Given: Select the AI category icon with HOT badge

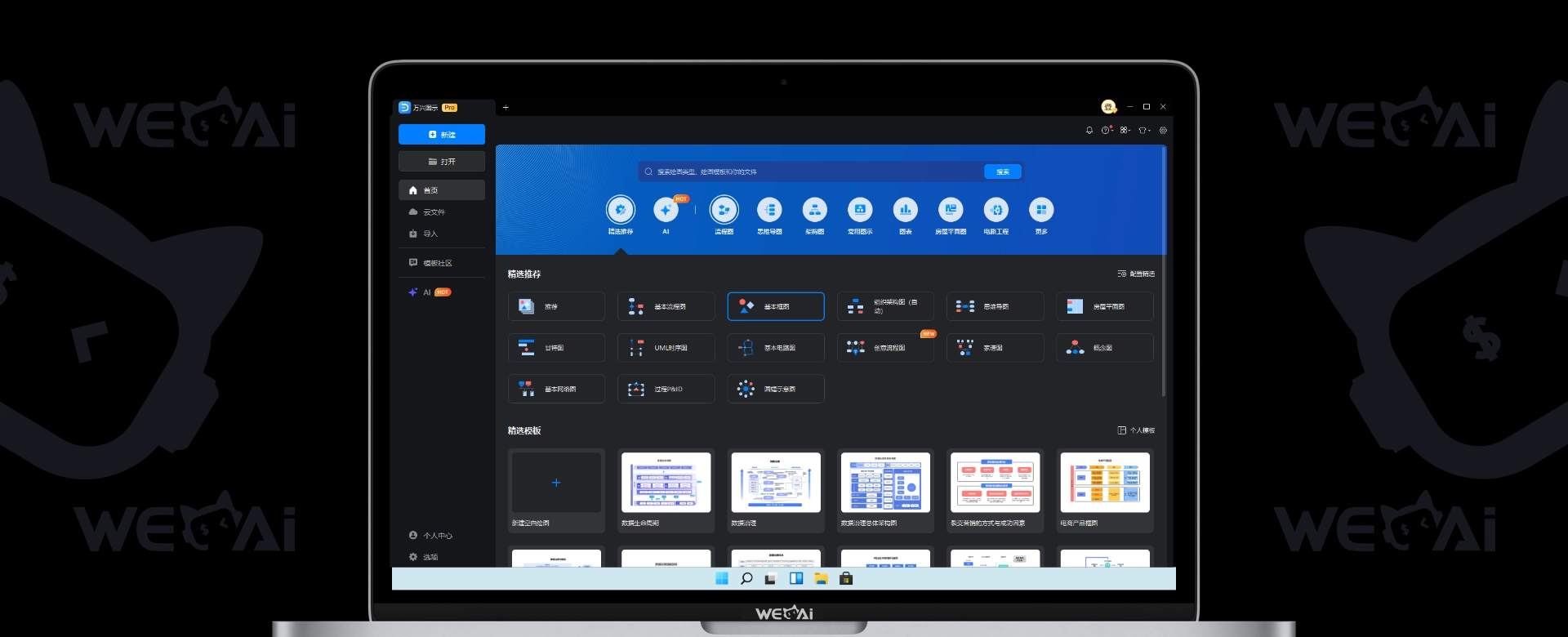Looking at the screenshot, I should [x=666, y=211].
